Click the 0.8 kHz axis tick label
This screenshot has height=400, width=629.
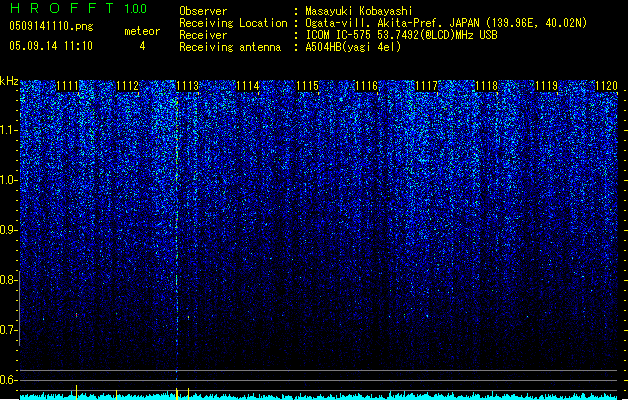(8, 280)
